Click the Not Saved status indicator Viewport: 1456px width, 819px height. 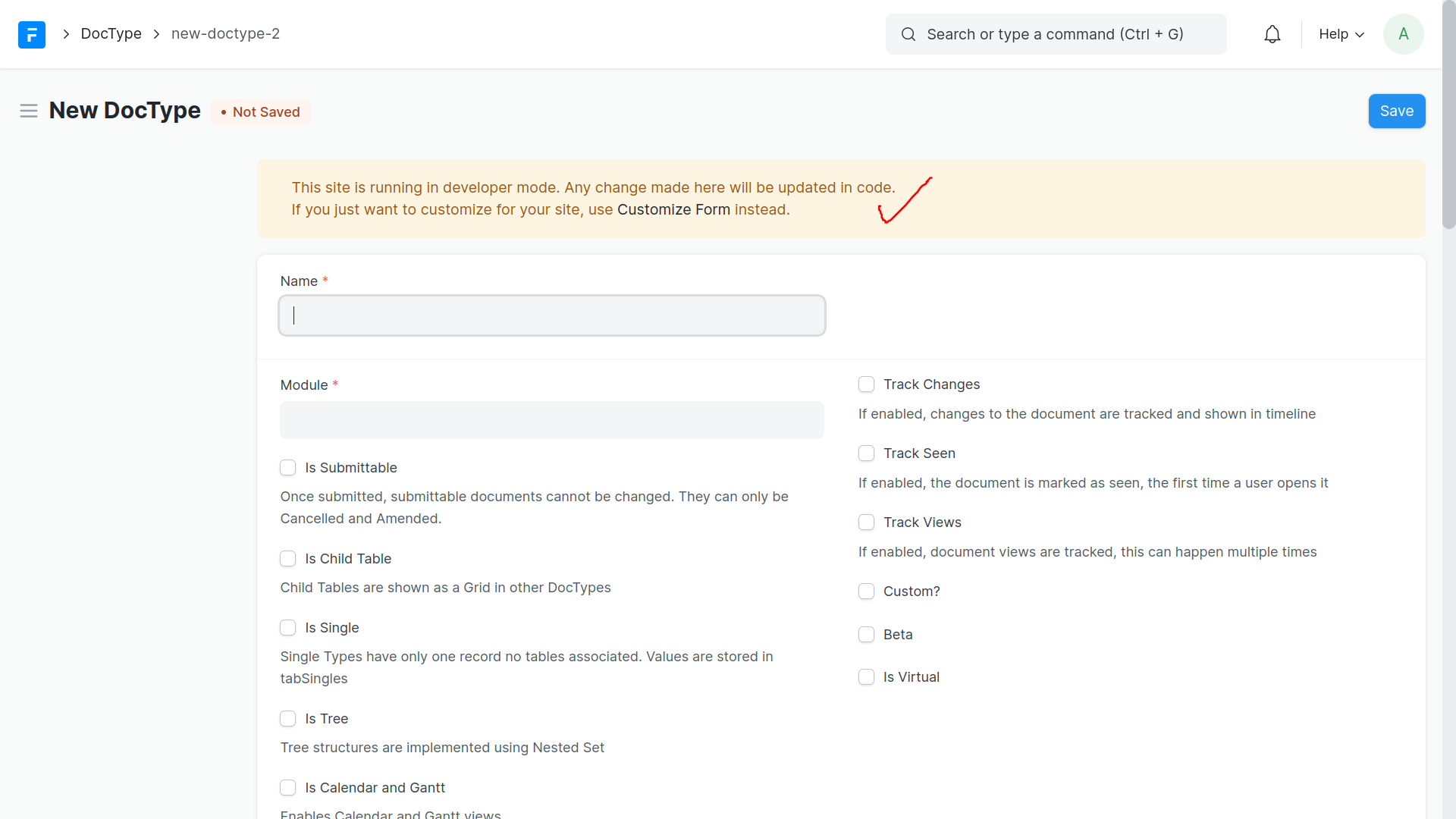point(261,112)
